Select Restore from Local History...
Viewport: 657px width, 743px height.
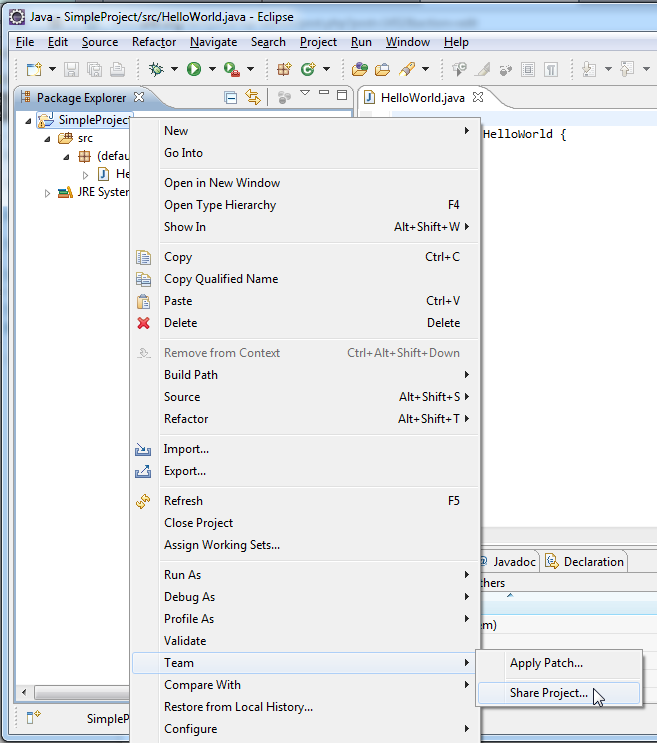[x=306, y=707]
